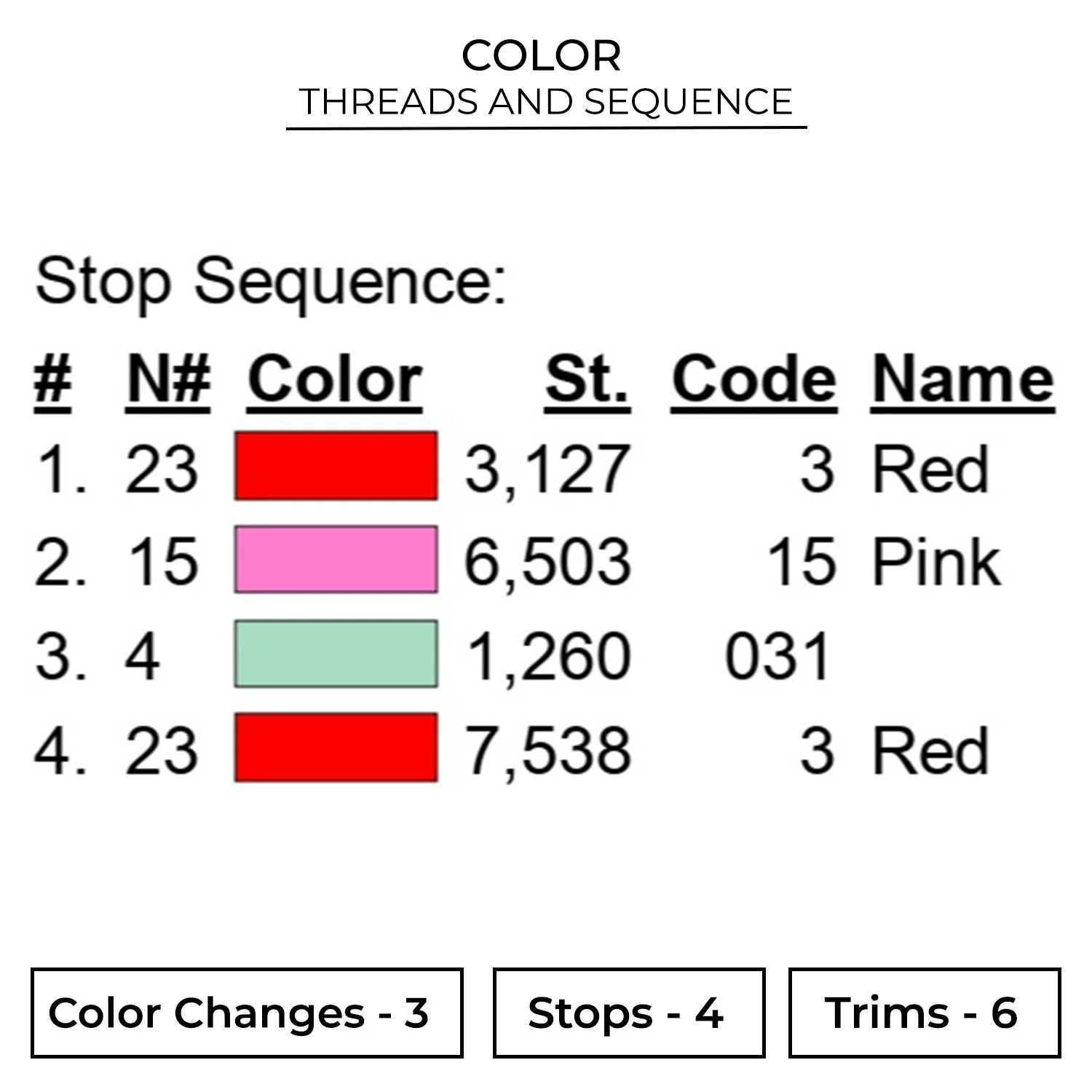Select the pink color swatch
1092x1092 pixels.
pyautogui.click(x=336, y=559)
